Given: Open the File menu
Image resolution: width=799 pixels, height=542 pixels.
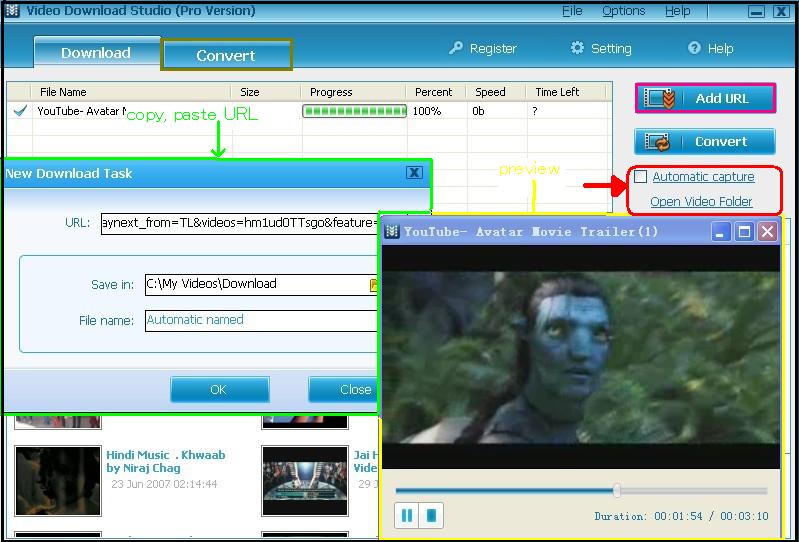Looking at the screenshot, I should (572, 11).
